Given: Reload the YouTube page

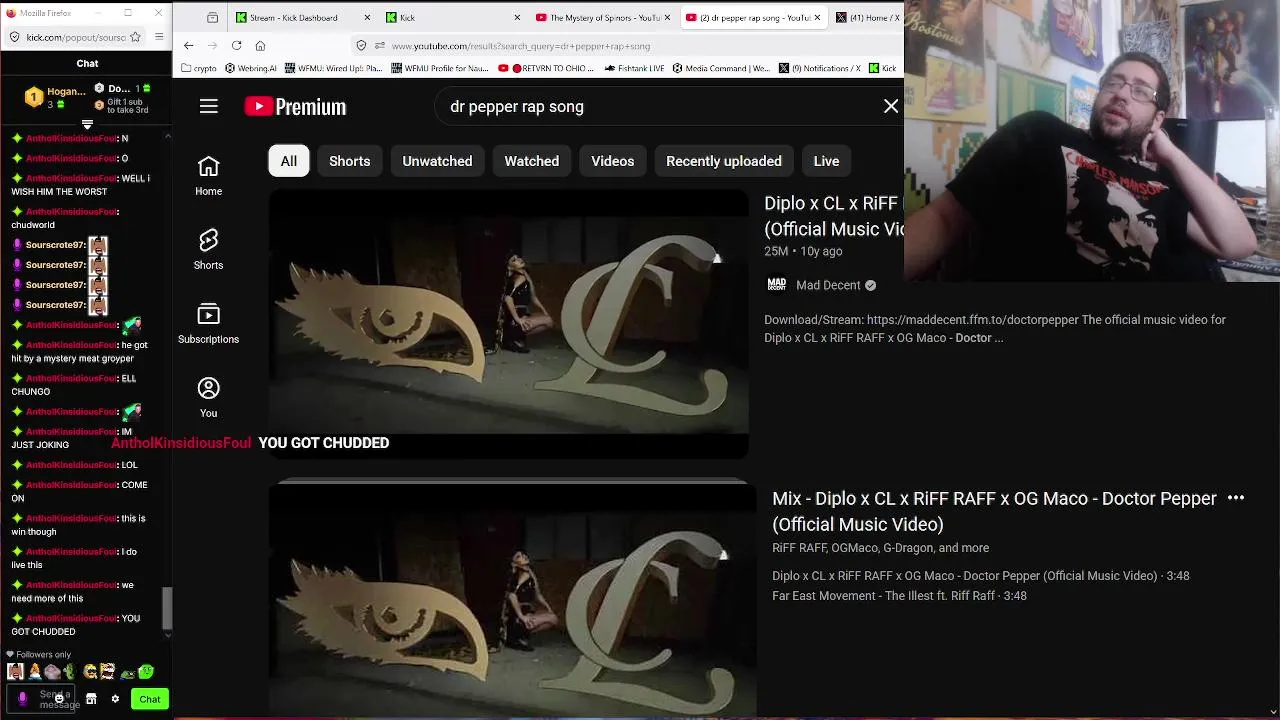Looking at the screenshot, I should click(x=237, y=46).
